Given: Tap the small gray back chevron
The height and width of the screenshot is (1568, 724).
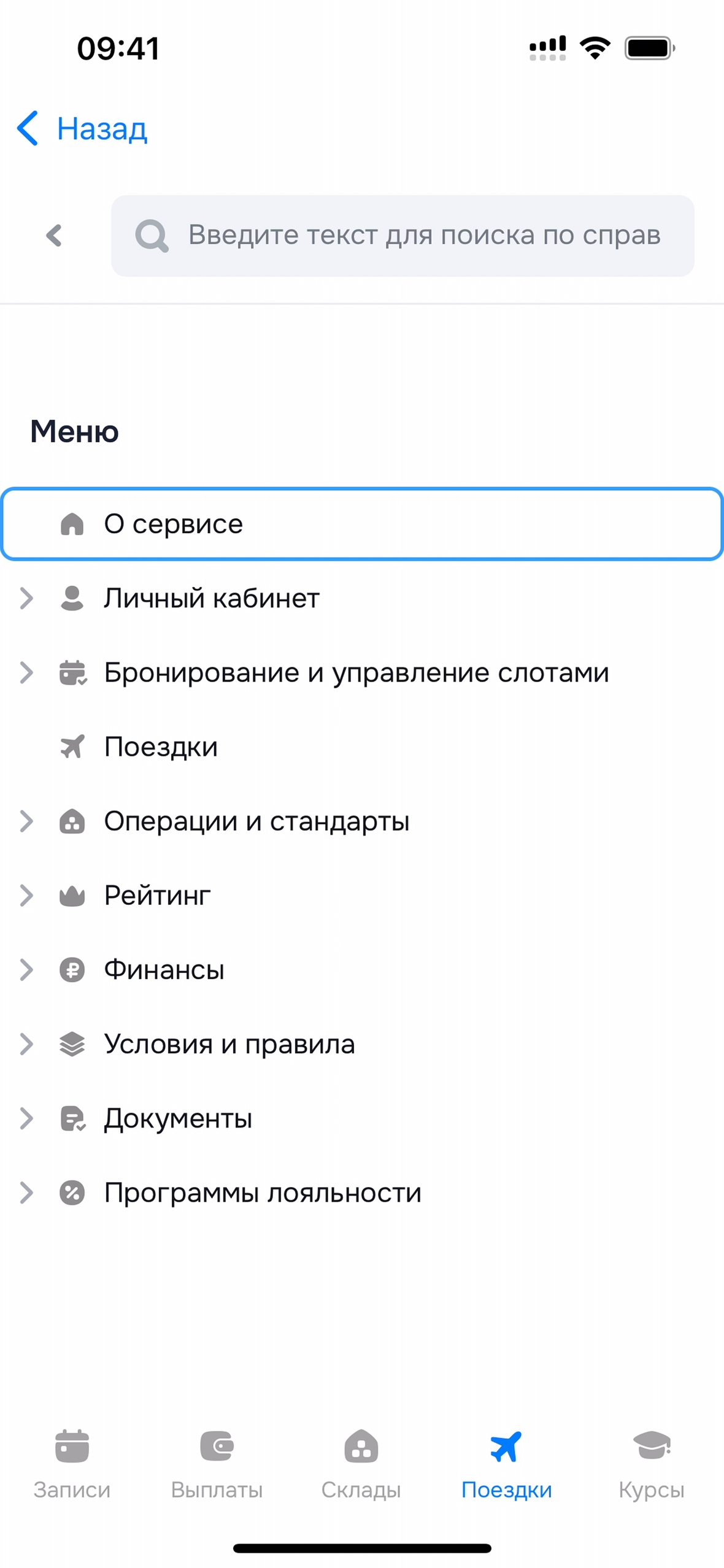Looking at the screenshot, I should pyautogui.click(x=54, y=236).
